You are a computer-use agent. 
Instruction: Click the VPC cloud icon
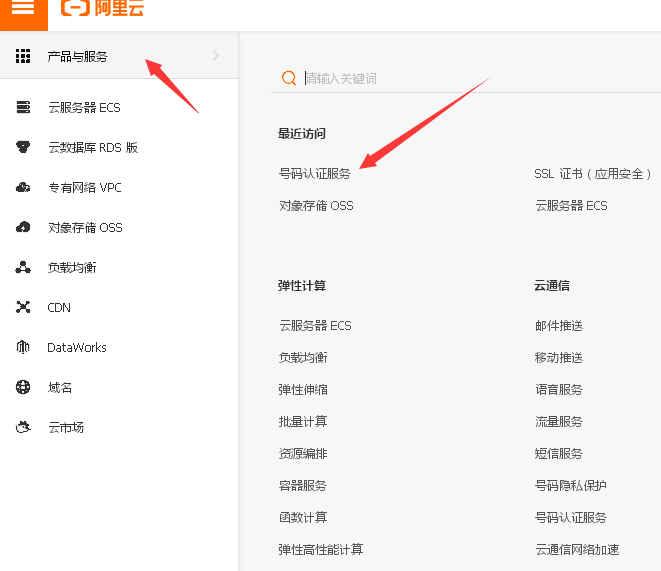coord(23,187)
